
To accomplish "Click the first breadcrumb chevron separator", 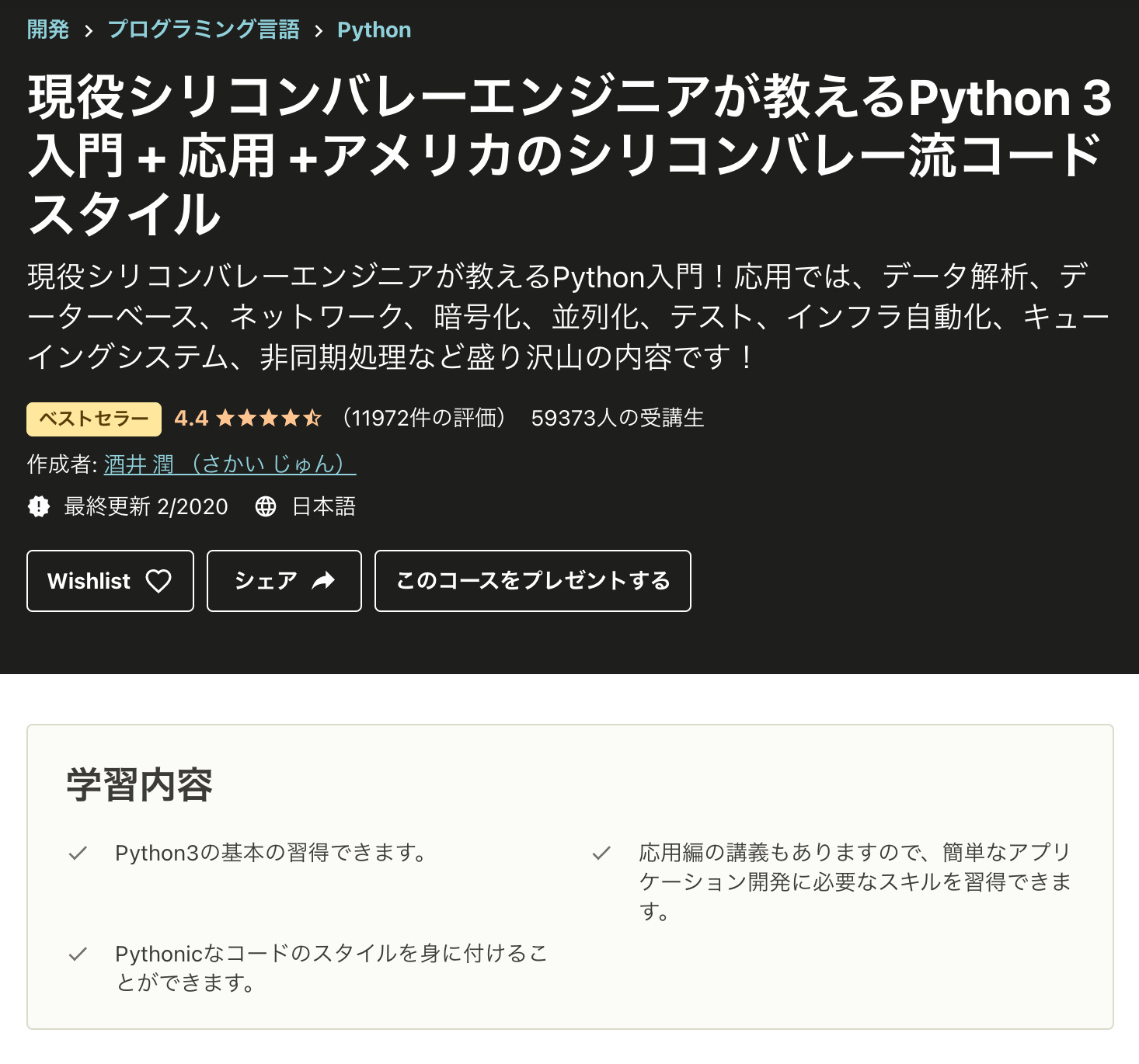I will pyautogui.click(x=89, y=30).
